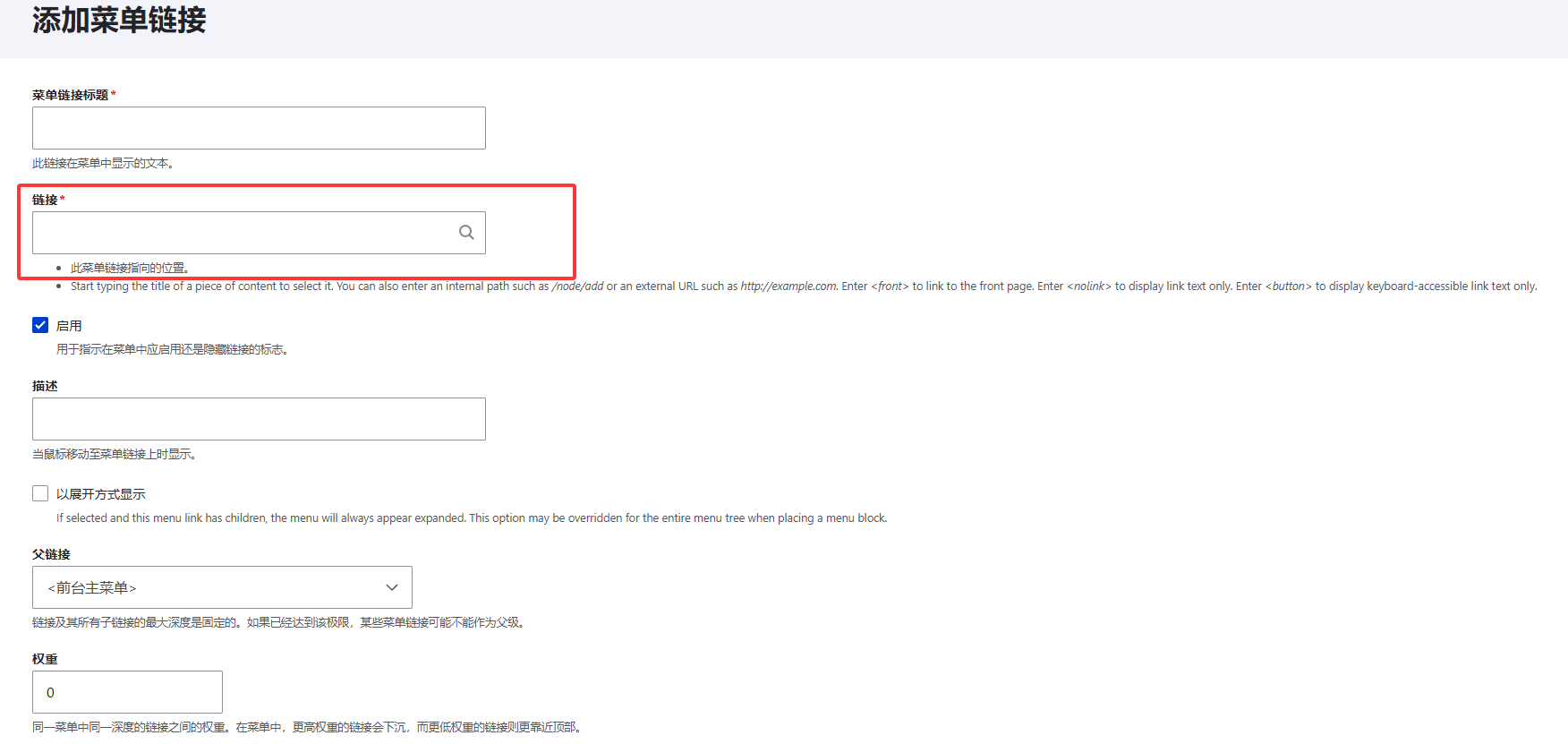Click the 以展开方式显示 label text
1568x744 pixels.
[x=100, y=494]
